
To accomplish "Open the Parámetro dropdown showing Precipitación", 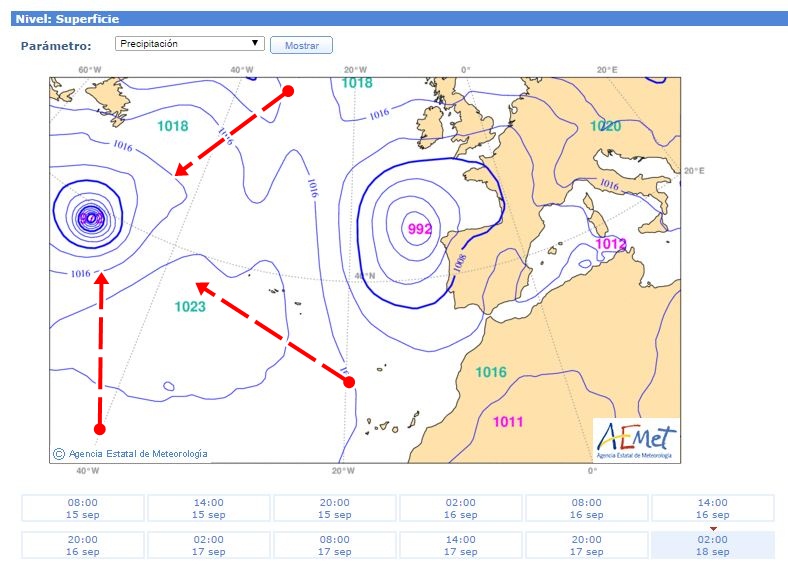I will 189,44.
